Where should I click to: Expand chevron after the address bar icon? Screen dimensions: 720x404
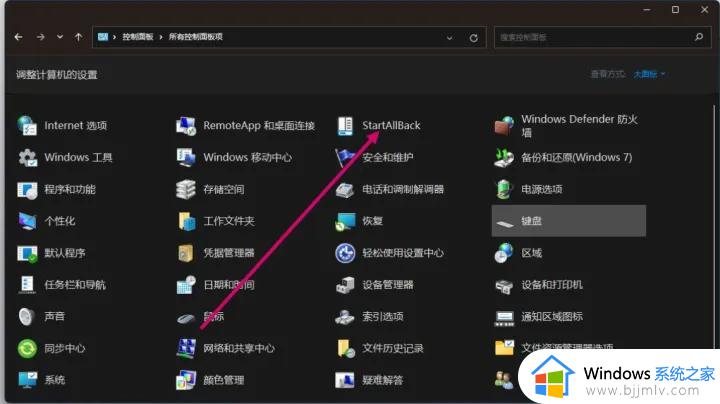[114, 37]
